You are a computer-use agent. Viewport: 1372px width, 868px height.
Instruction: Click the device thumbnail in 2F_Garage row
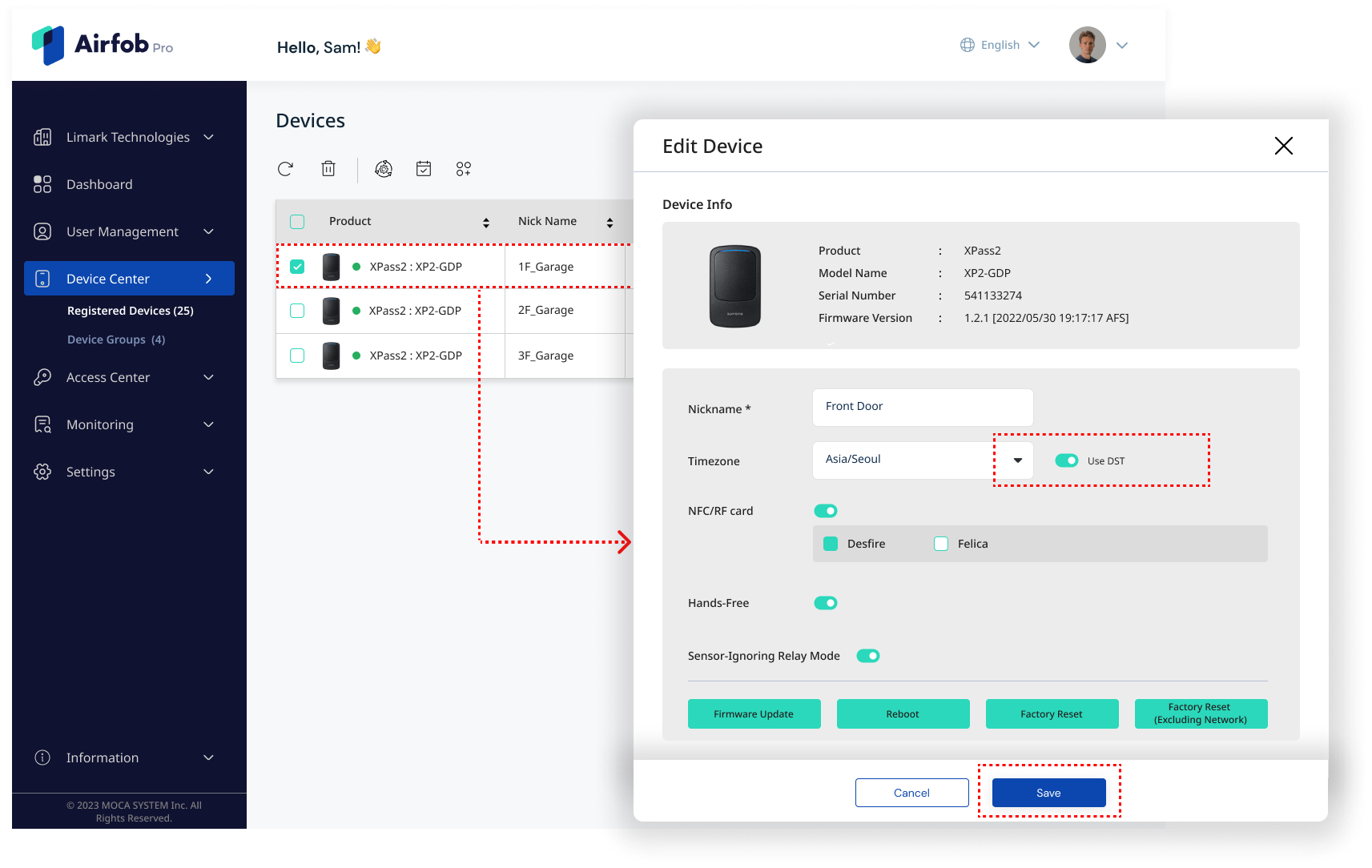point(332,311)
